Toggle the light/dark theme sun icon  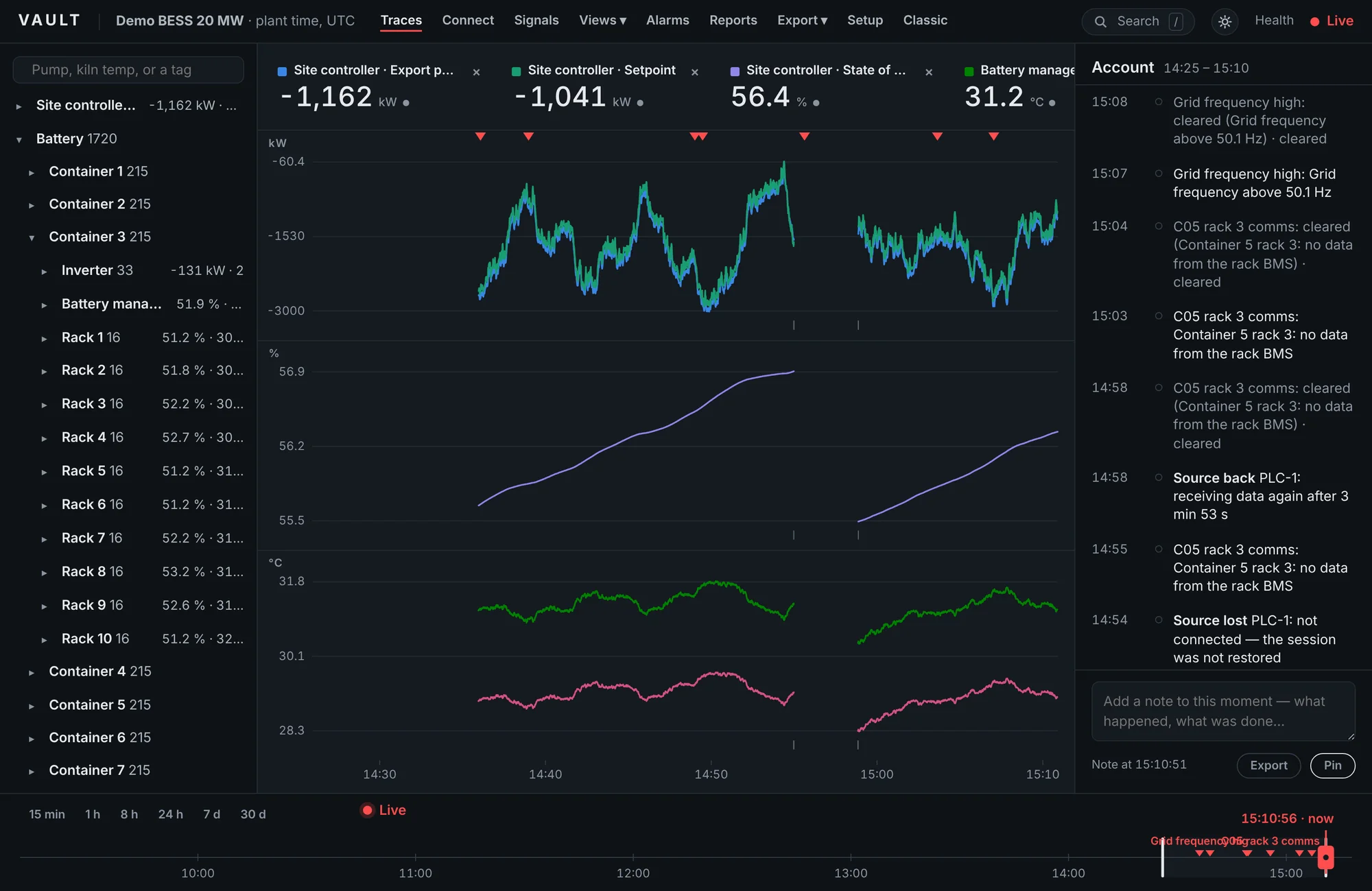tap(1225, 21)
